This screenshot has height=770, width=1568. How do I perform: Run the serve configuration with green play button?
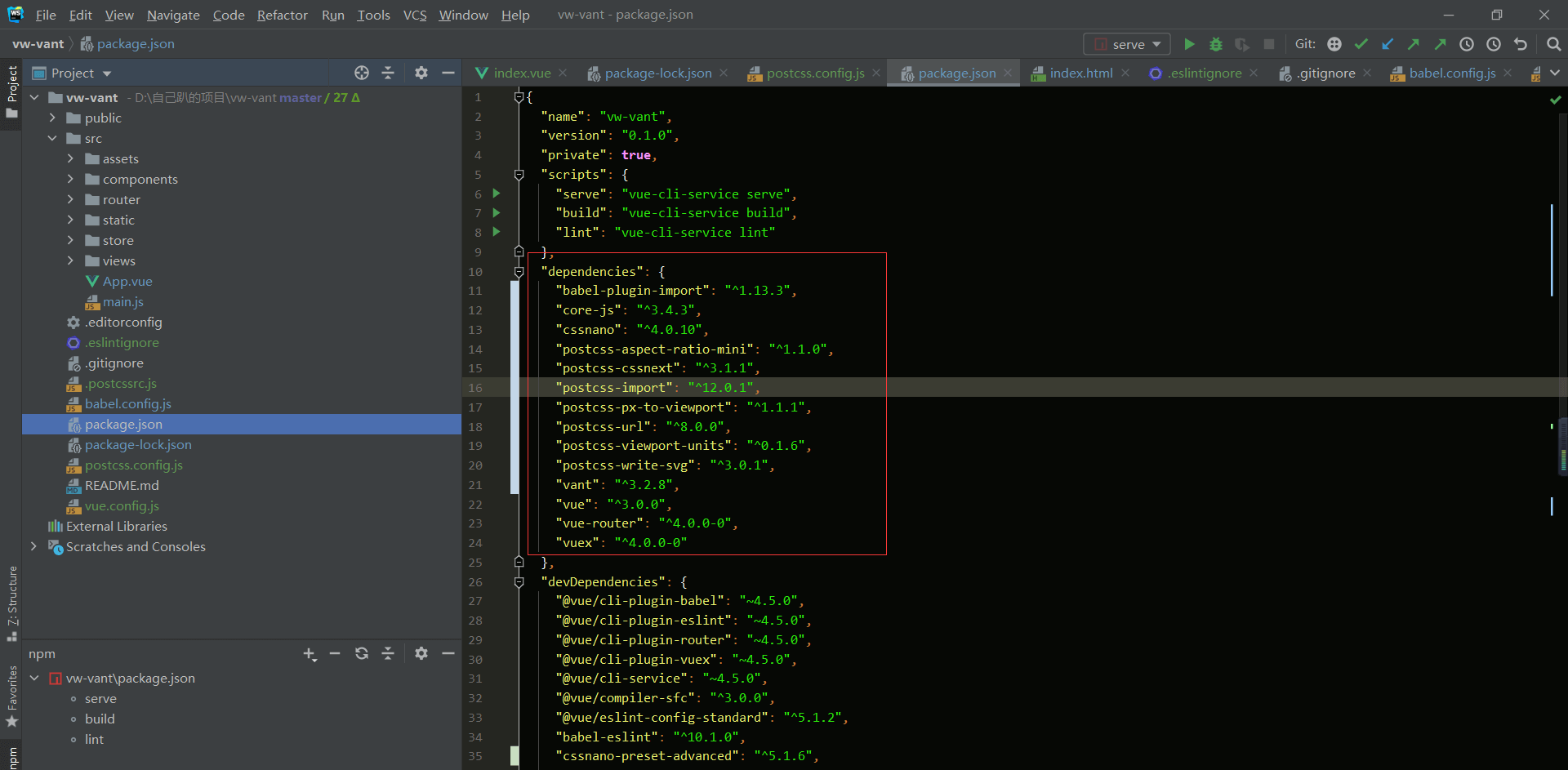[x=1190, y=44]
